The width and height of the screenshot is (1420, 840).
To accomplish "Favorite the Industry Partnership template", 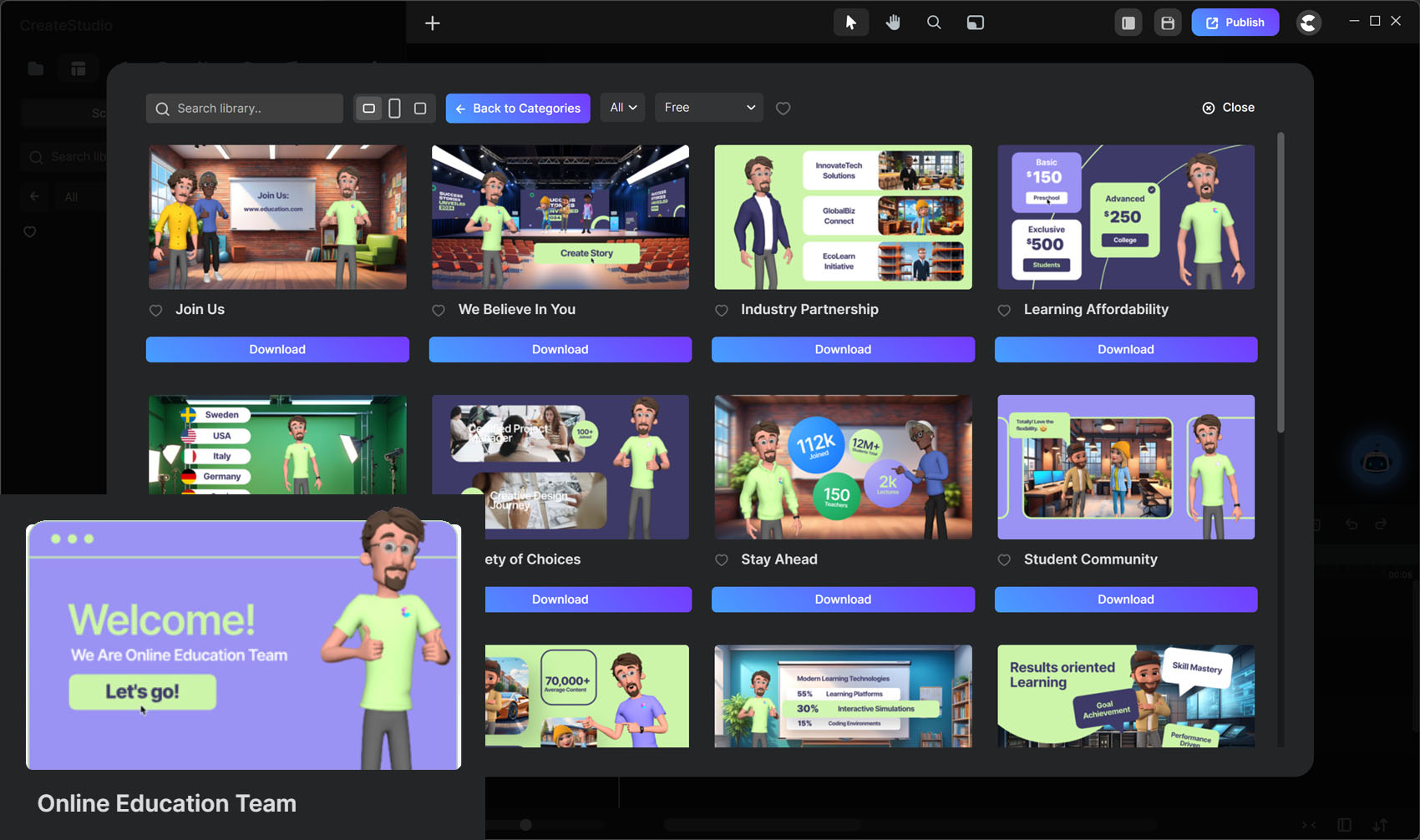I will click(722, 311).
